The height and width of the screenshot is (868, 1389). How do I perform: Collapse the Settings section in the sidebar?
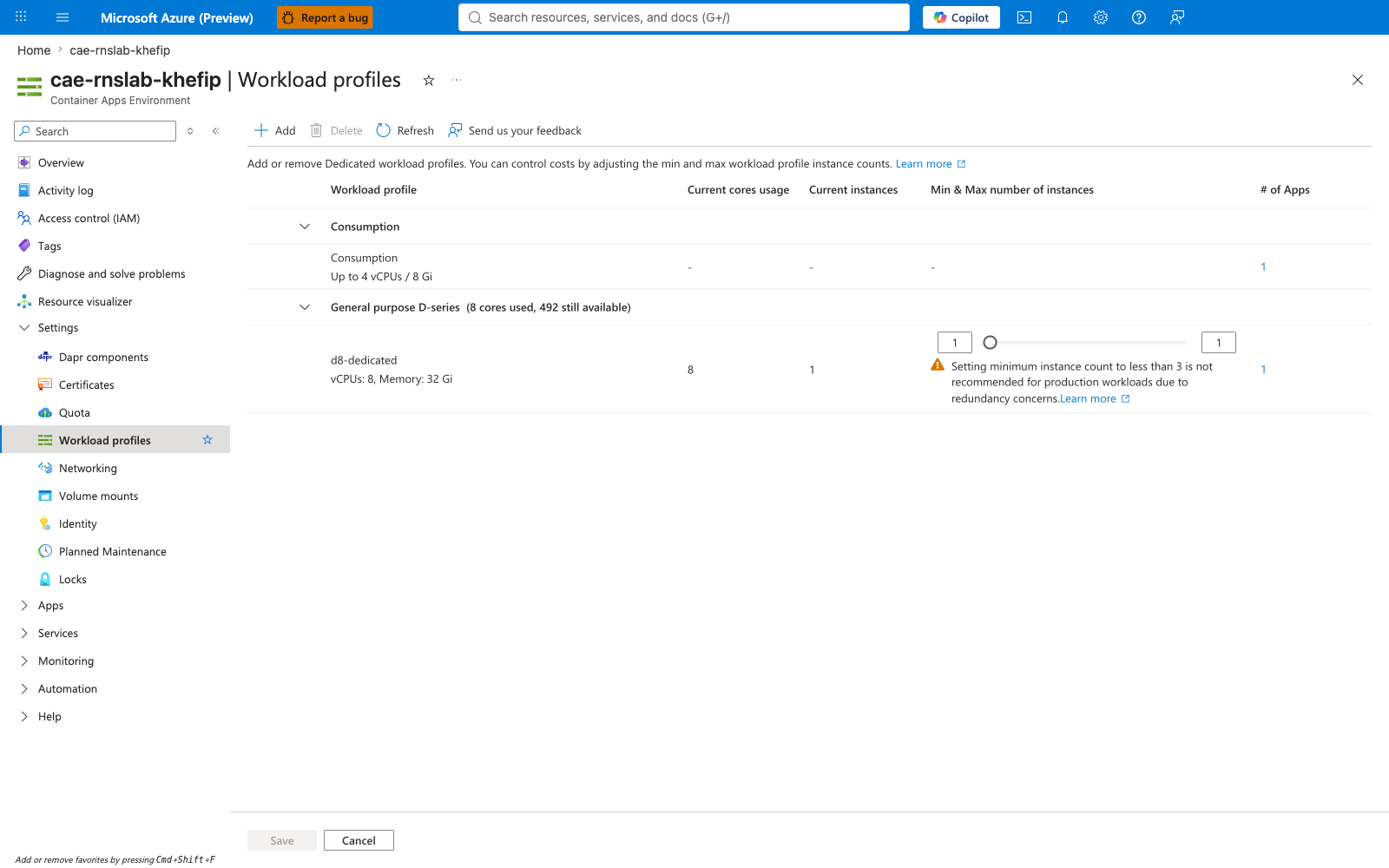[x=24, y=328]
